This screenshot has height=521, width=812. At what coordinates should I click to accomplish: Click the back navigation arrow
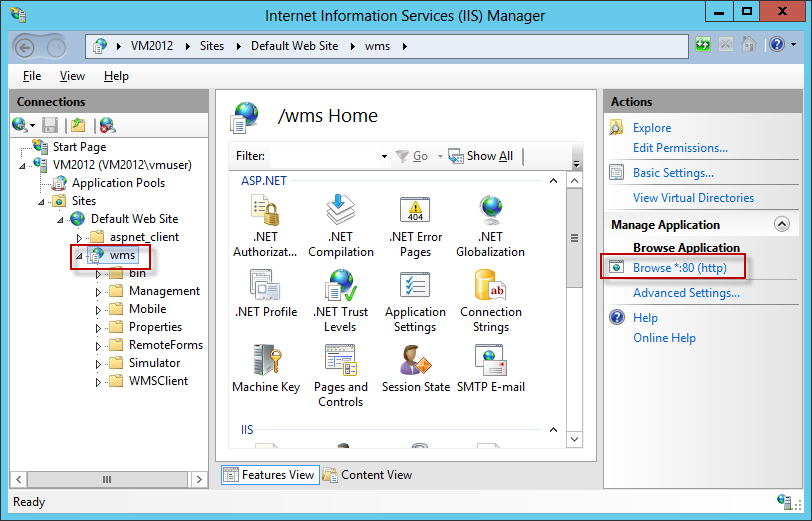click(24, 48)
